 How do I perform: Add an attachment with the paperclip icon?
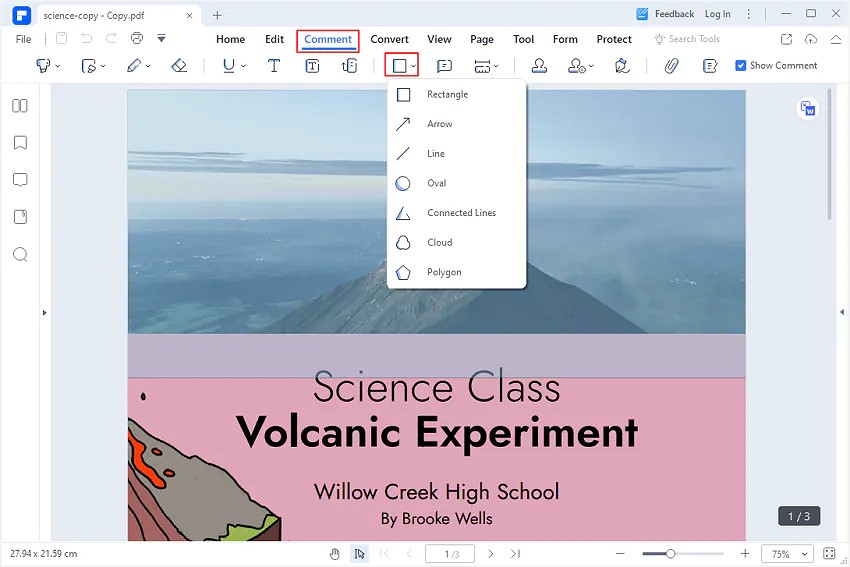pos(672,66)
